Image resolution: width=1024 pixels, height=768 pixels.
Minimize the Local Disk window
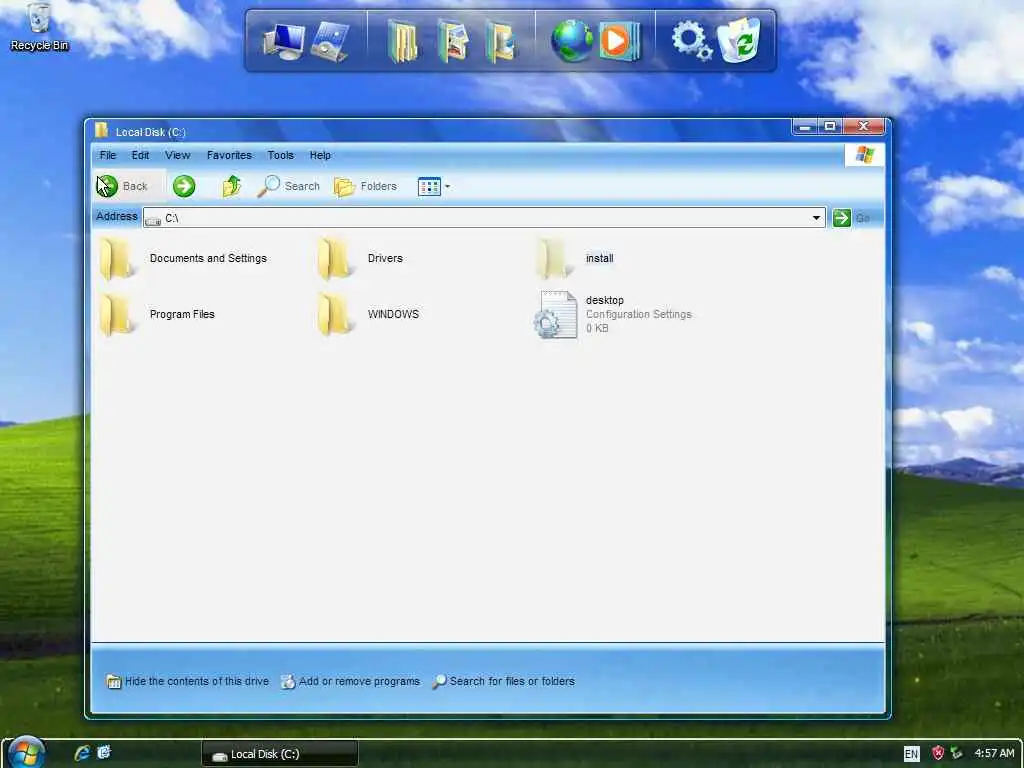(x=805, y=126)
